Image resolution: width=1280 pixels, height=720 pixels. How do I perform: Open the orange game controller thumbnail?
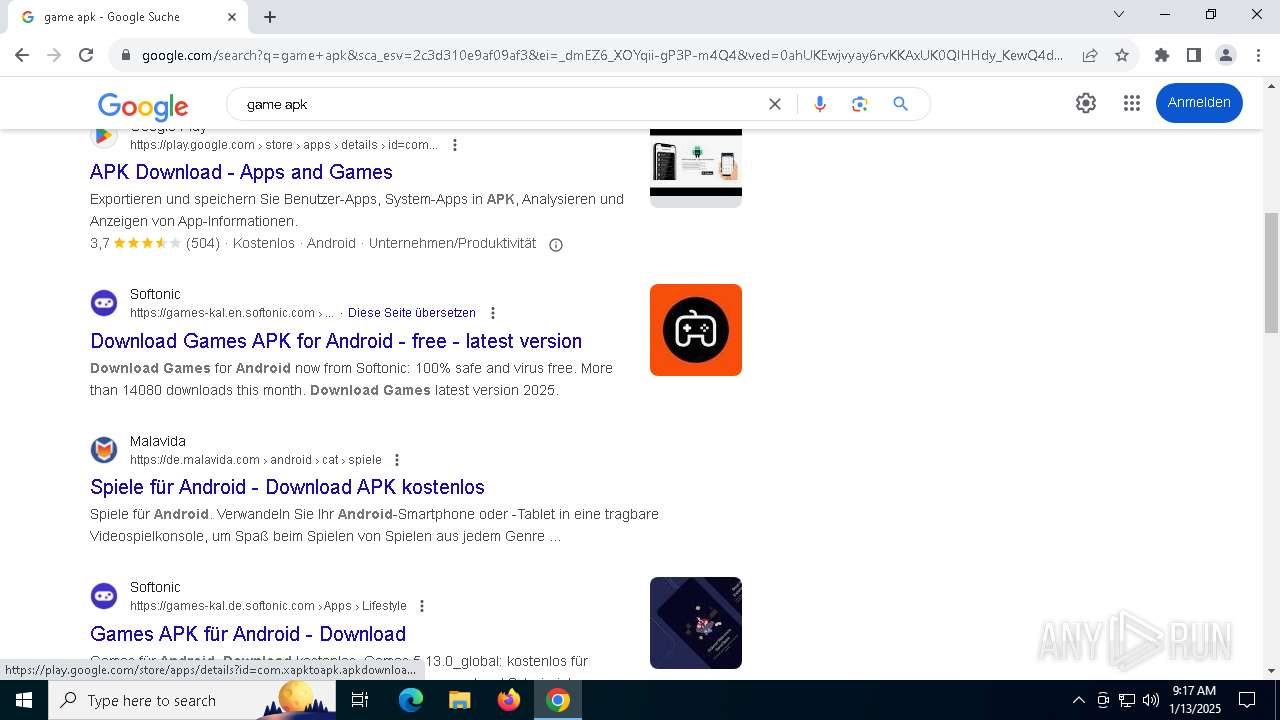(x=696, y=330)
